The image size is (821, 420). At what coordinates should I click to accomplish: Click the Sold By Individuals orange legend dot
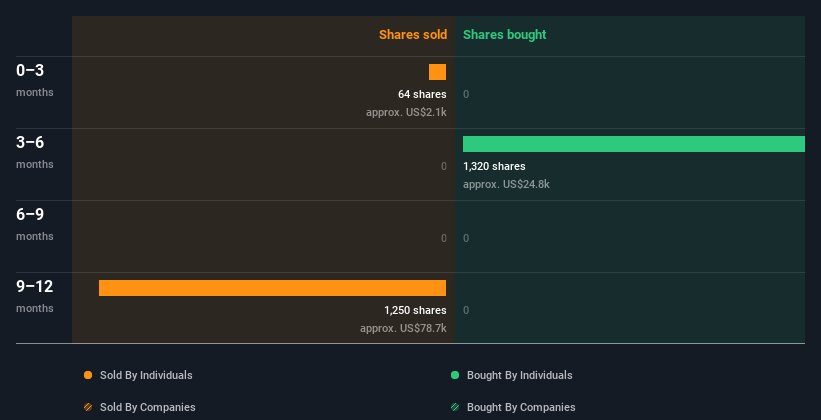point(88,375)
